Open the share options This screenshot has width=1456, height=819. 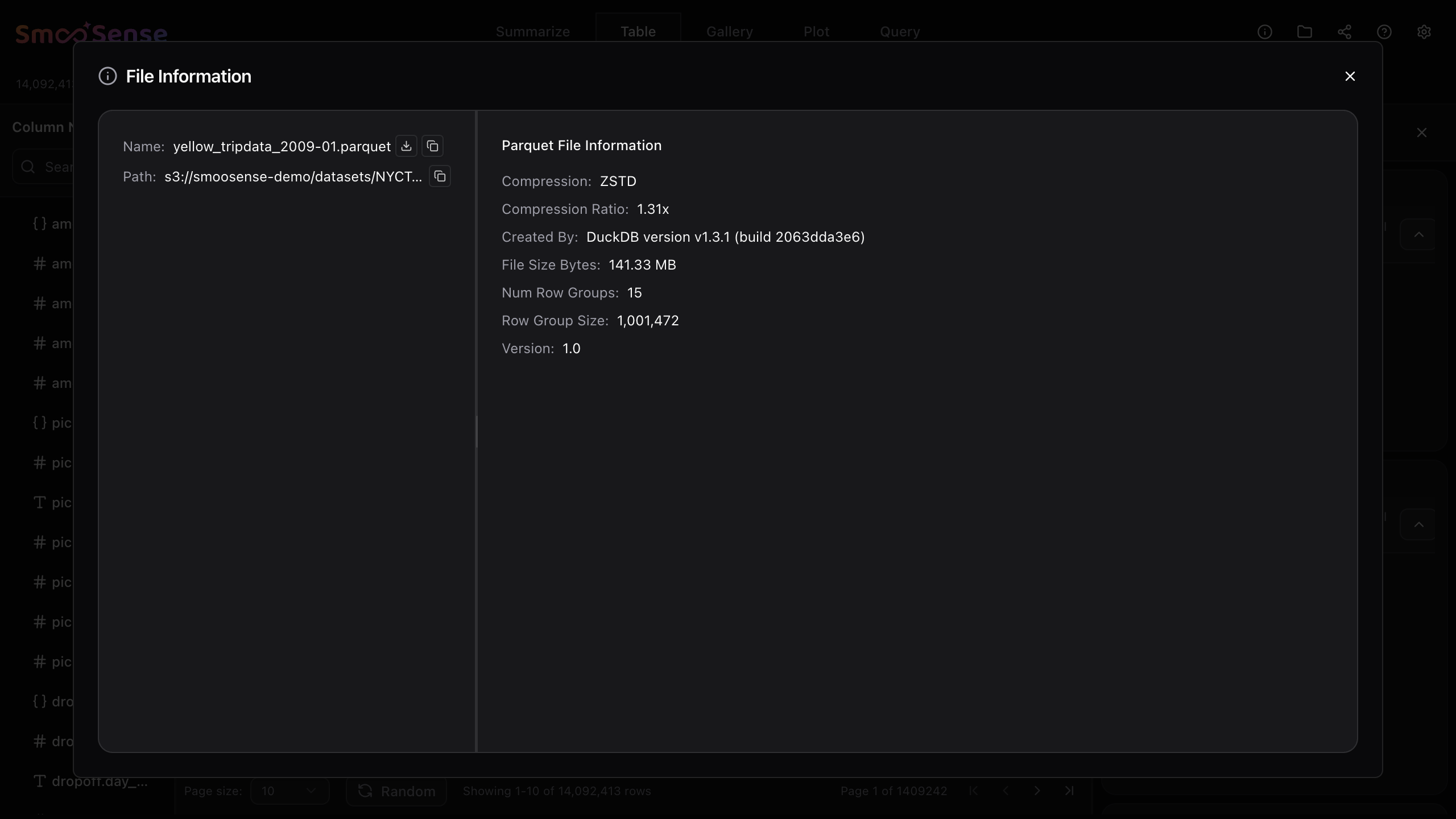coord(1345,31)
